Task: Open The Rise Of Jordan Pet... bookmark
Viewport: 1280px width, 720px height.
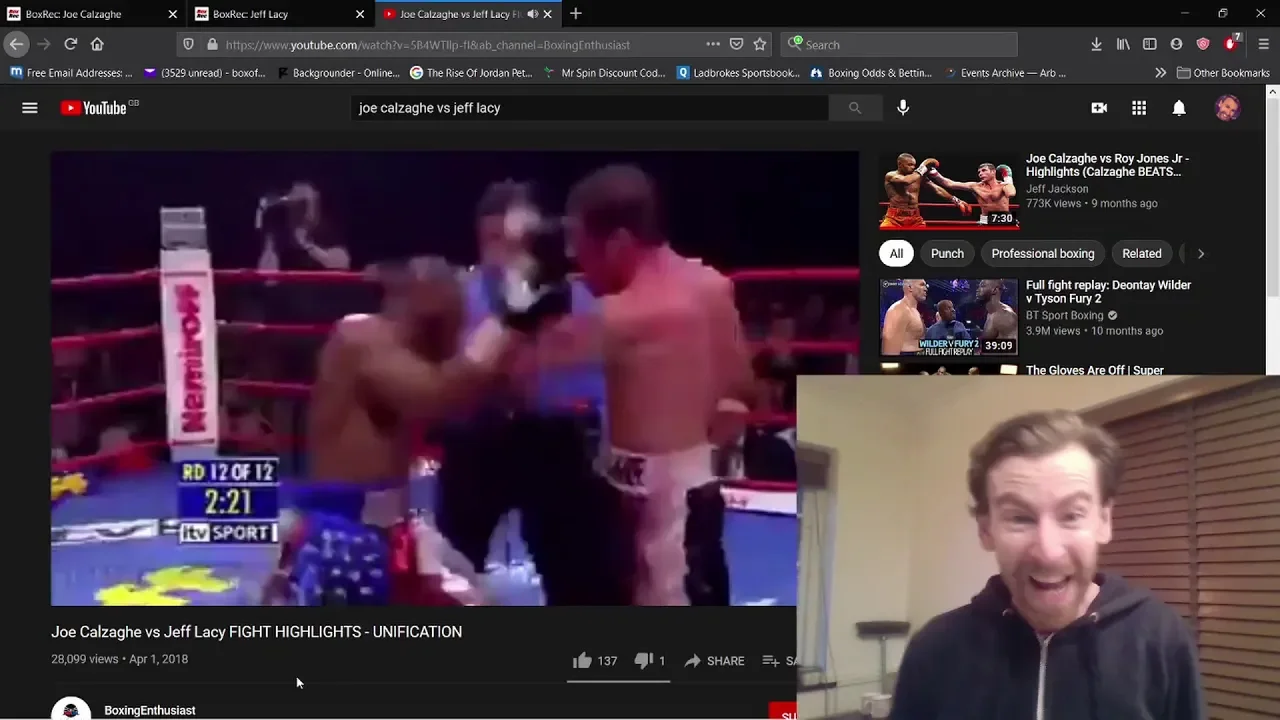Action: click(471, 73)
